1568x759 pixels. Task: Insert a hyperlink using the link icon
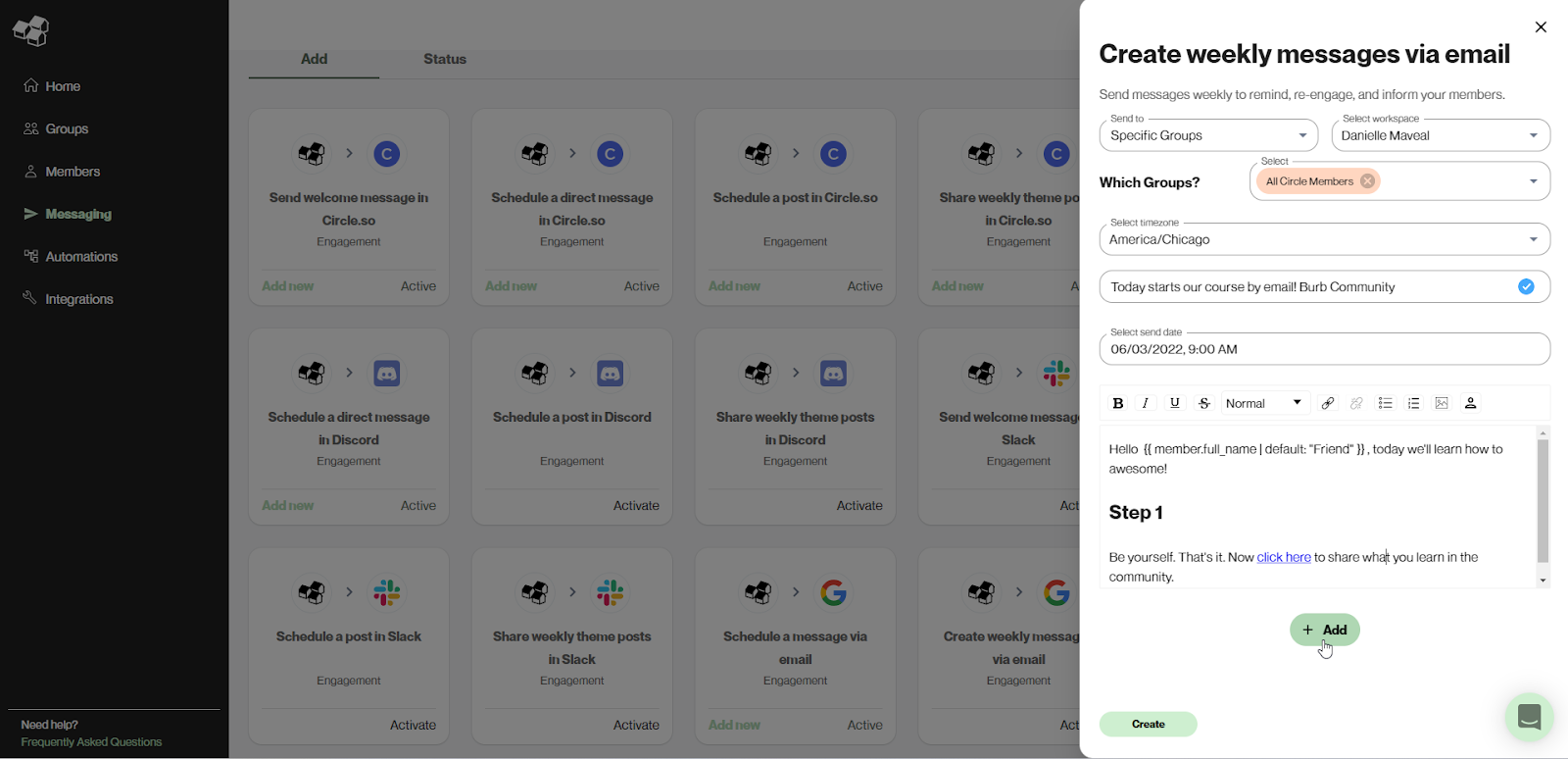click(1328, 403)
